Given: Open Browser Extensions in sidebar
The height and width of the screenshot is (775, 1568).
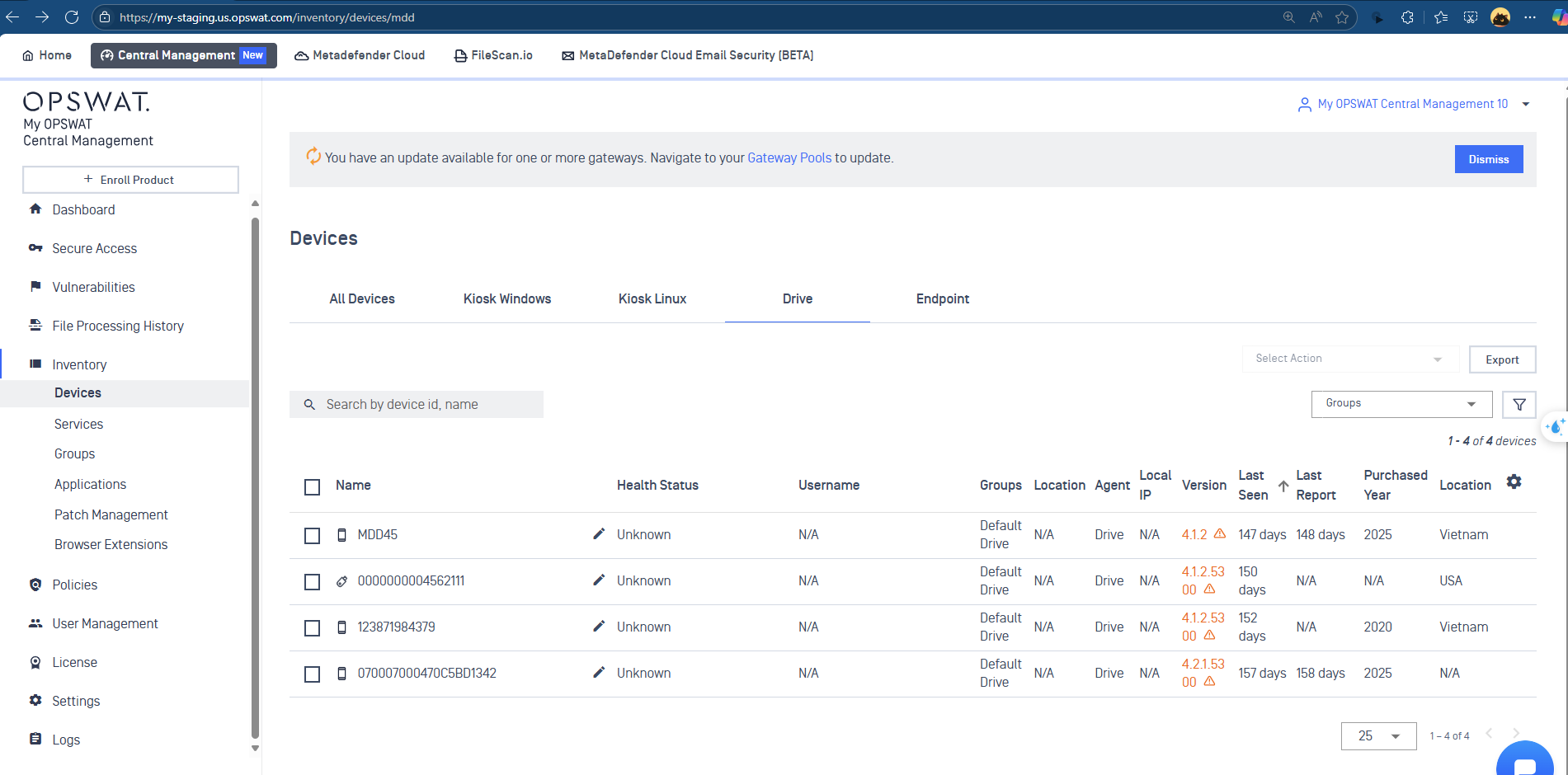Looking at the screenshot, I should tap(111, 544).
